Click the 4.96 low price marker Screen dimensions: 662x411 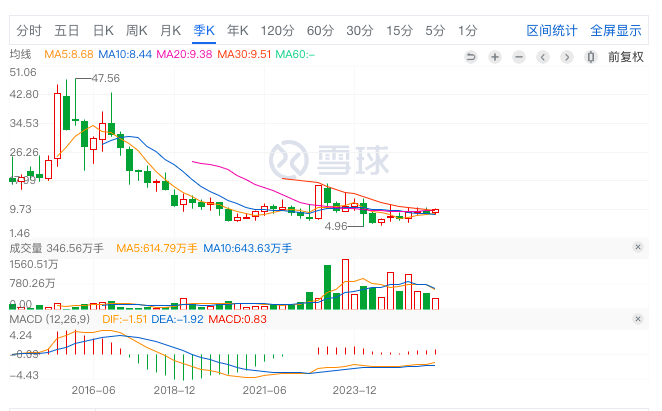[336, 226]
